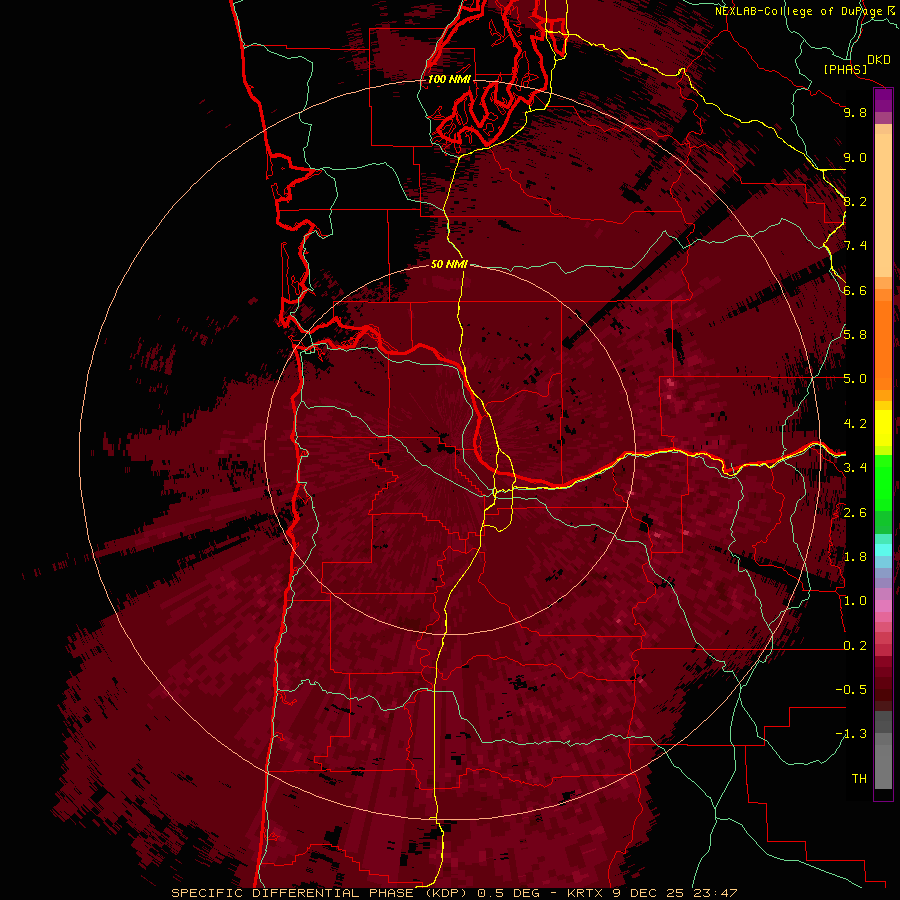Pick the cyan color bar segment
This screenshot has width=900, height=900.
point(883,550)
